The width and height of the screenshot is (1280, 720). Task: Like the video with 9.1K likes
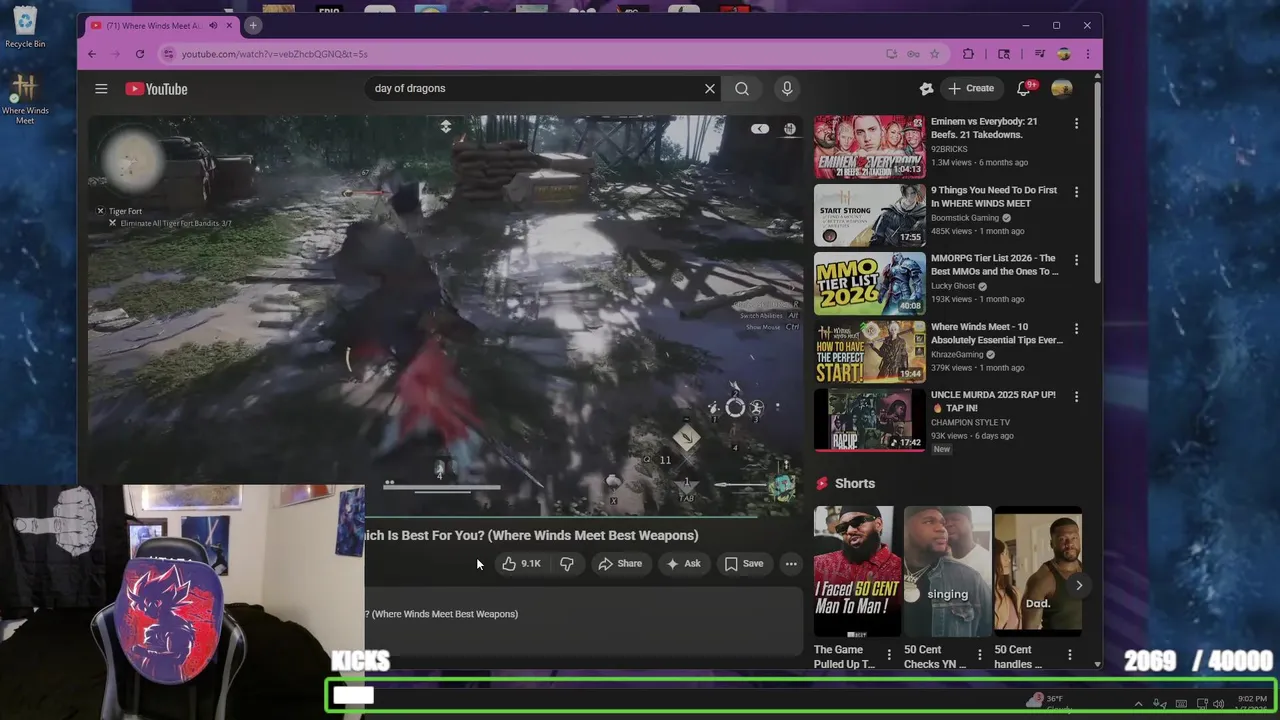(x=521, y=564)
